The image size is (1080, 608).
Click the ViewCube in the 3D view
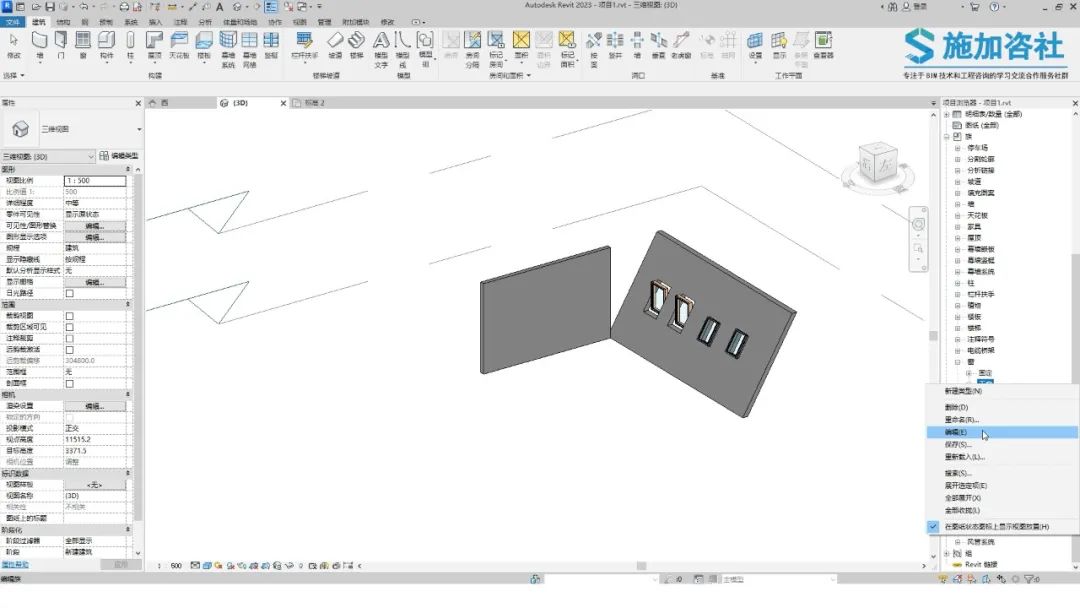point(878,165)
